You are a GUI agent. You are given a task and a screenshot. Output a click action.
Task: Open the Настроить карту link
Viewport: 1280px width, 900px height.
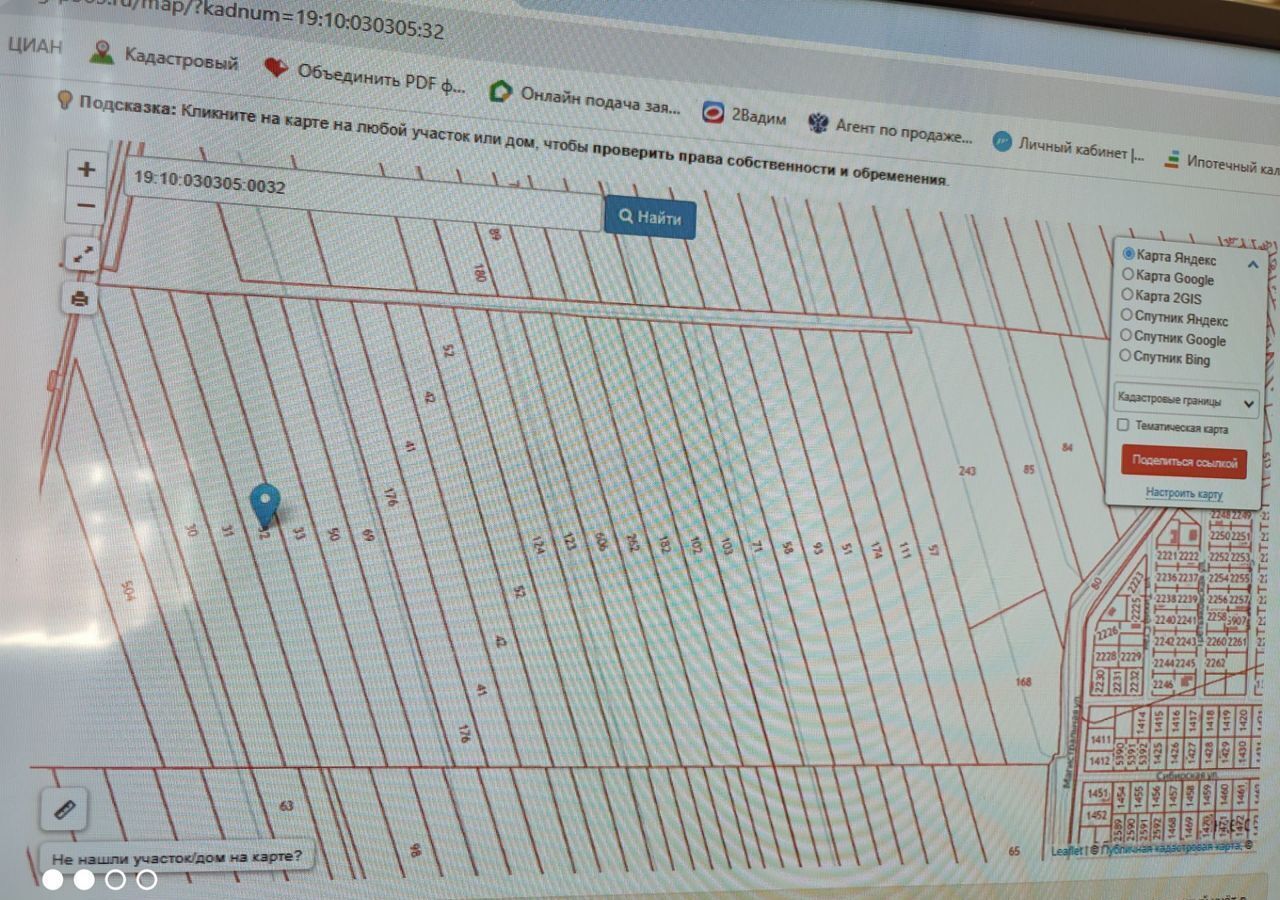click(x=1184, y=494)
